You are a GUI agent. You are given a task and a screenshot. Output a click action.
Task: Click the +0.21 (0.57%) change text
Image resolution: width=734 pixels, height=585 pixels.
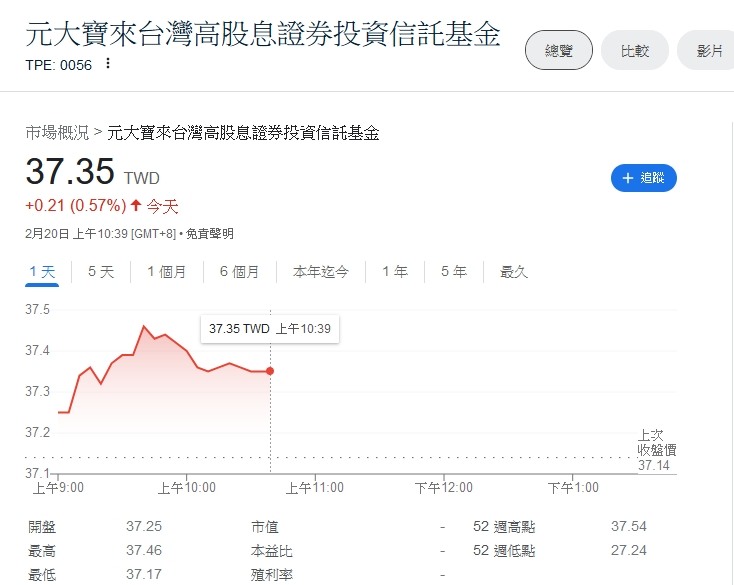(76, 205)
